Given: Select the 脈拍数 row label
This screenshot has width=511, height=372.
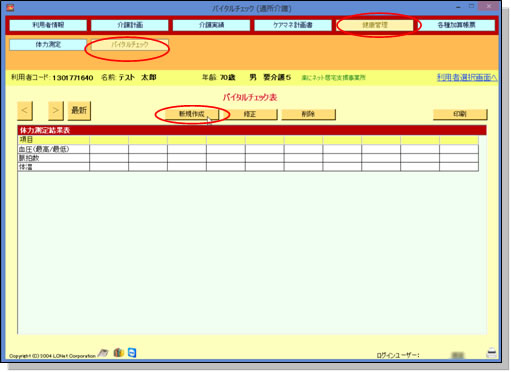Looking at the screenshot, I should pos(54,158).
